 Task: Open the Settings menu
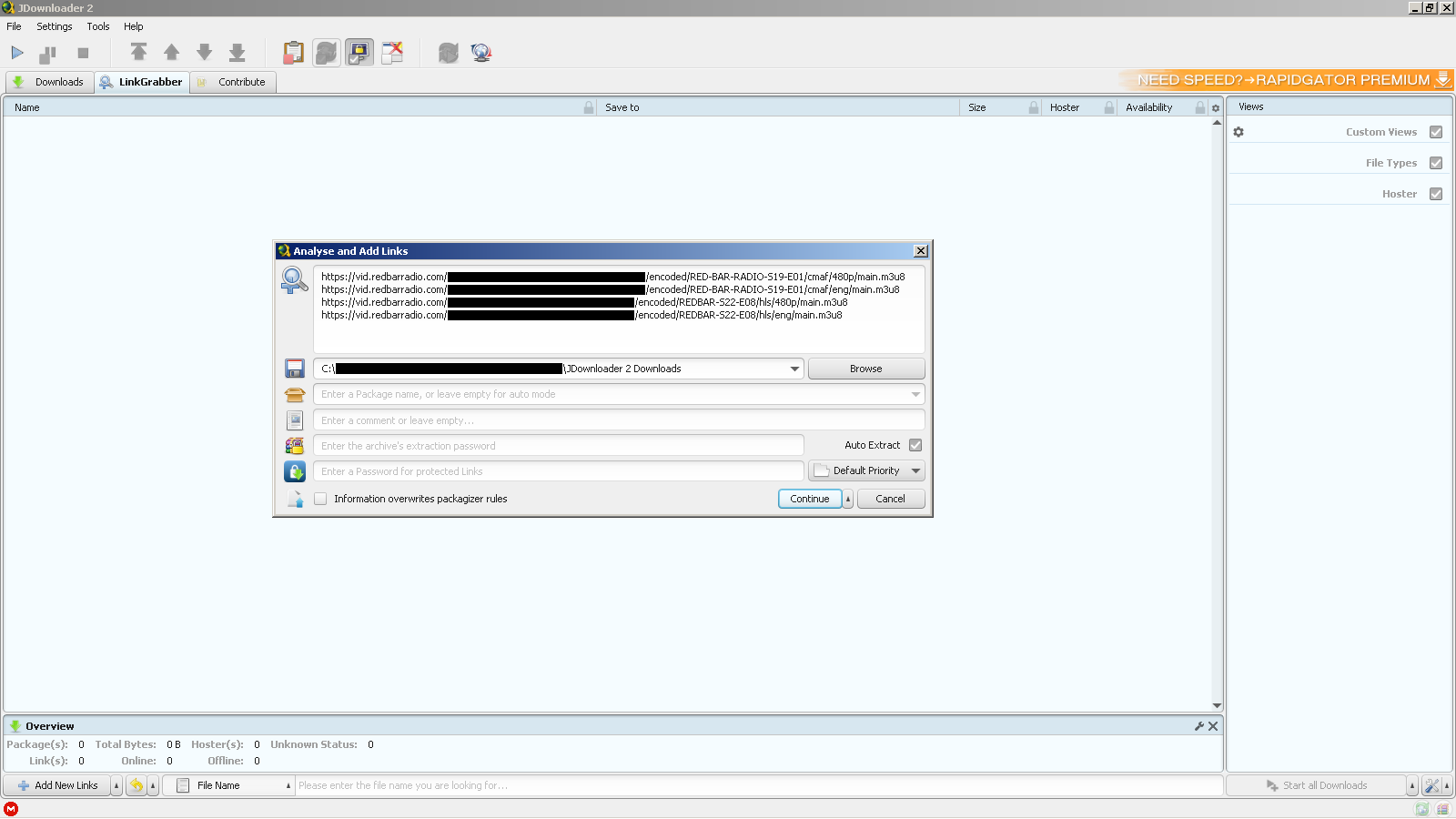pos(55,26)
